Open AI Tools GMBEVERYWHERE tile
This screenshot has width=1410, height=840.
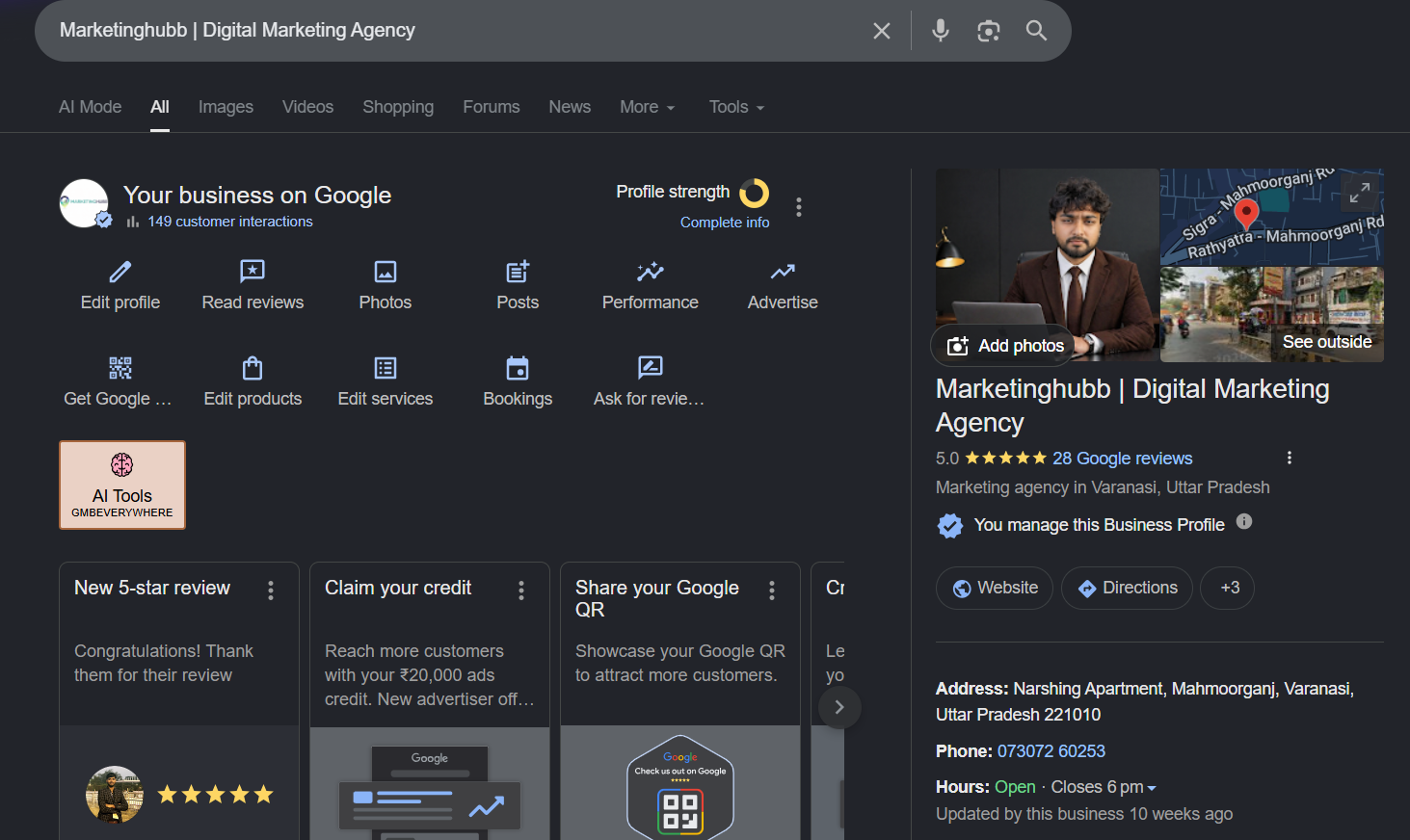click(122, 485)
